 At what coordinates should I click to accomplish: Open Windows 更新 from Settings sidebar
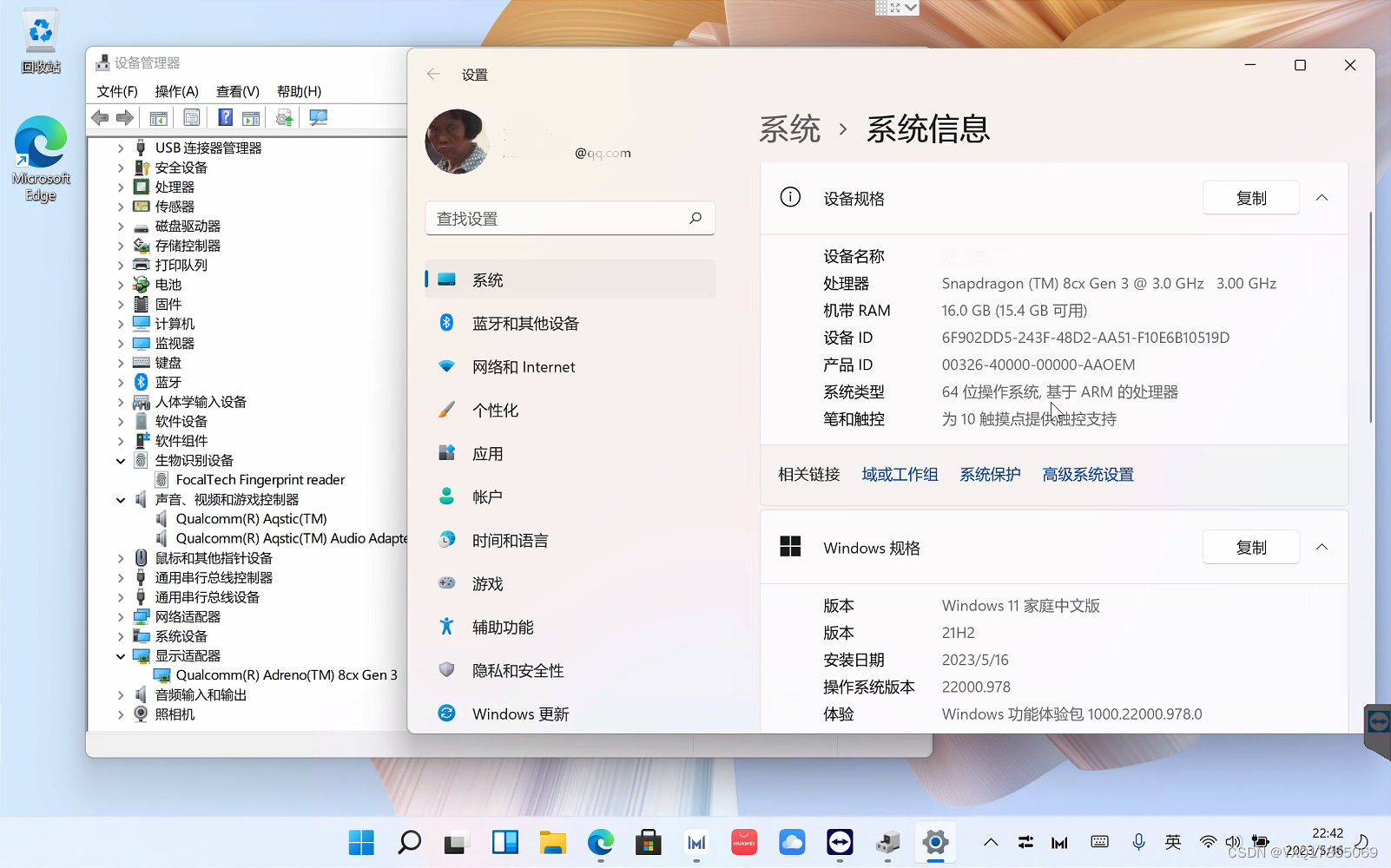(520, 713)
